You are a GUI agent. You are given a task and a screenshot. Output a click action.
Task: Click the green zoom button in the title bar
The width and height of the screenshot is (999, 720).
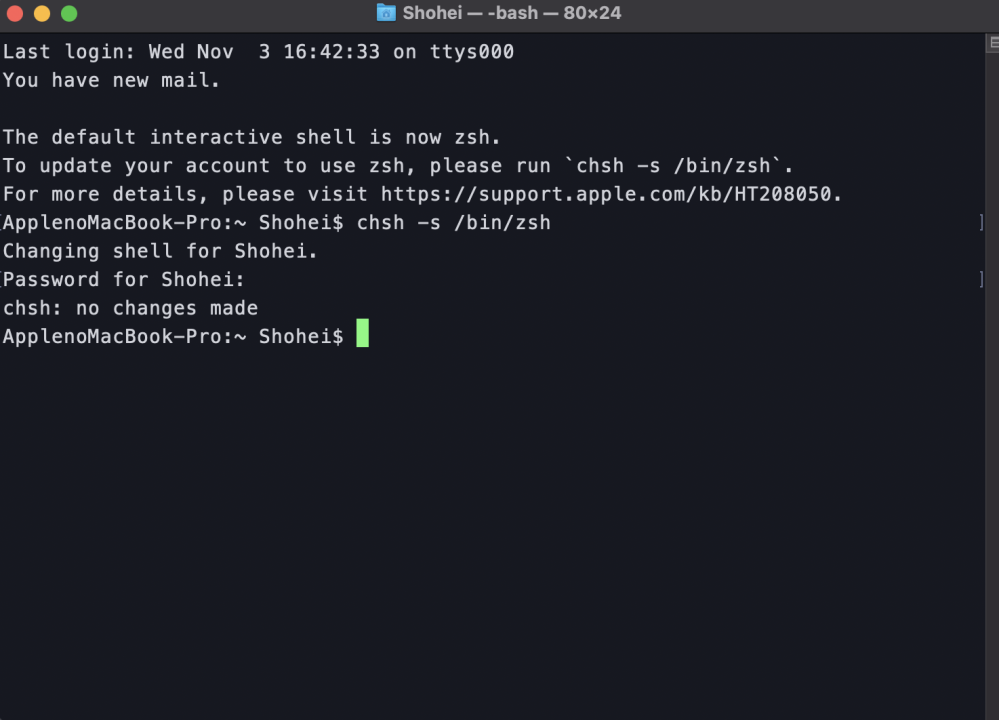[x=68, y=13]
